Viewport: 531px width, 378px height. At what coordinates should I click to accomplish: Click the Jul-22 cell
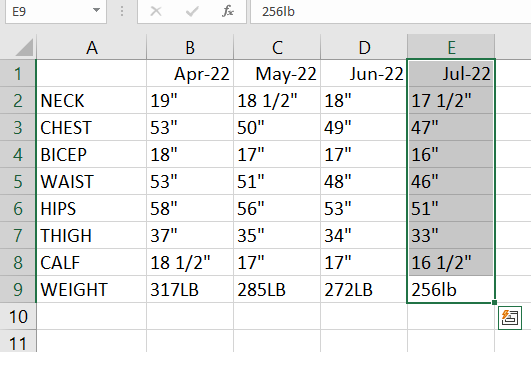[x=451, y=73]
